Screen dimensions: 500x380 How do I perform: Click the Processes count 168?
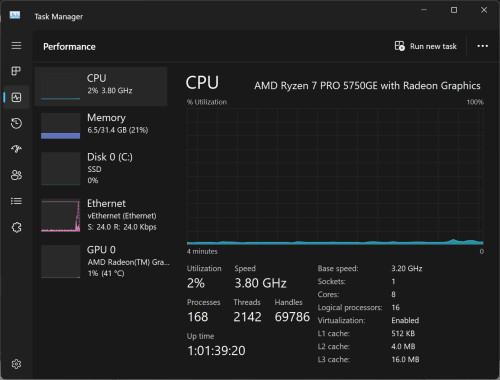click(x=198, y=317)
